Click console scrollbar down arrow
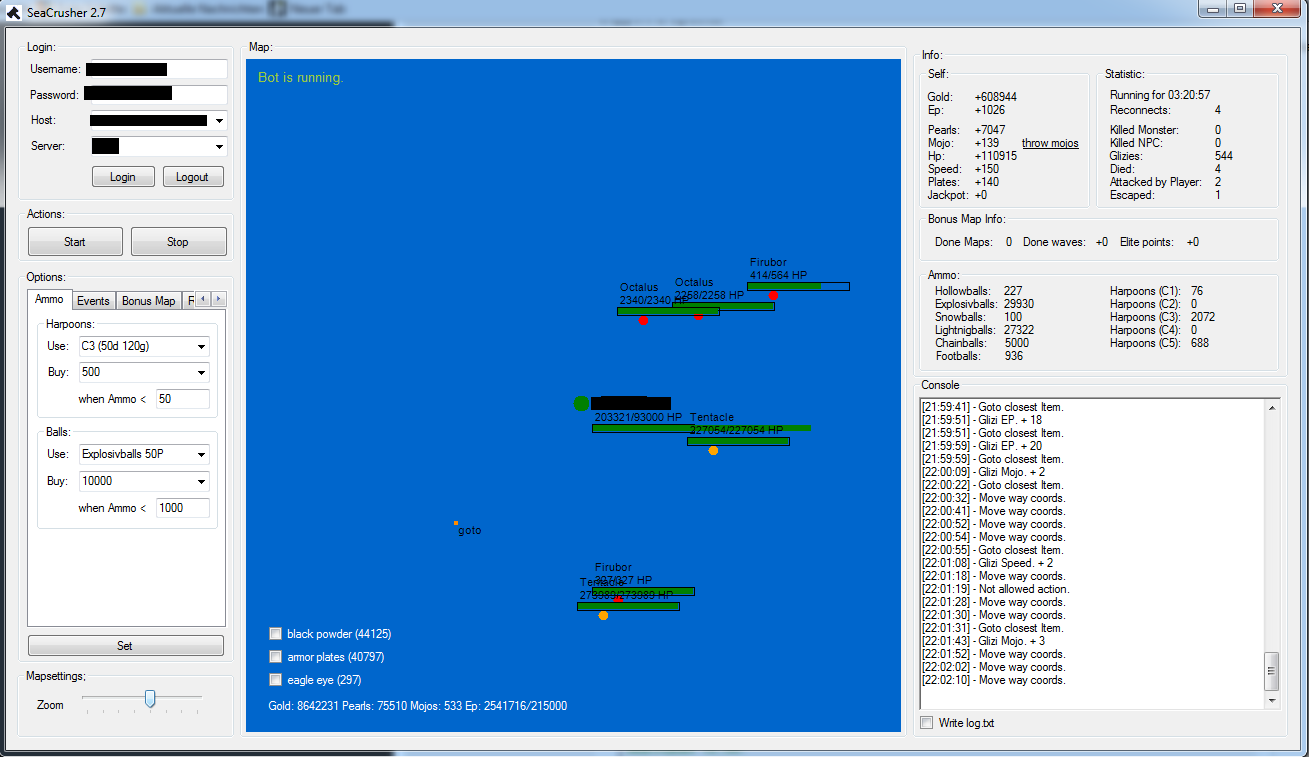Screen dimensions: 1309x757 (x=1271, y=701)
